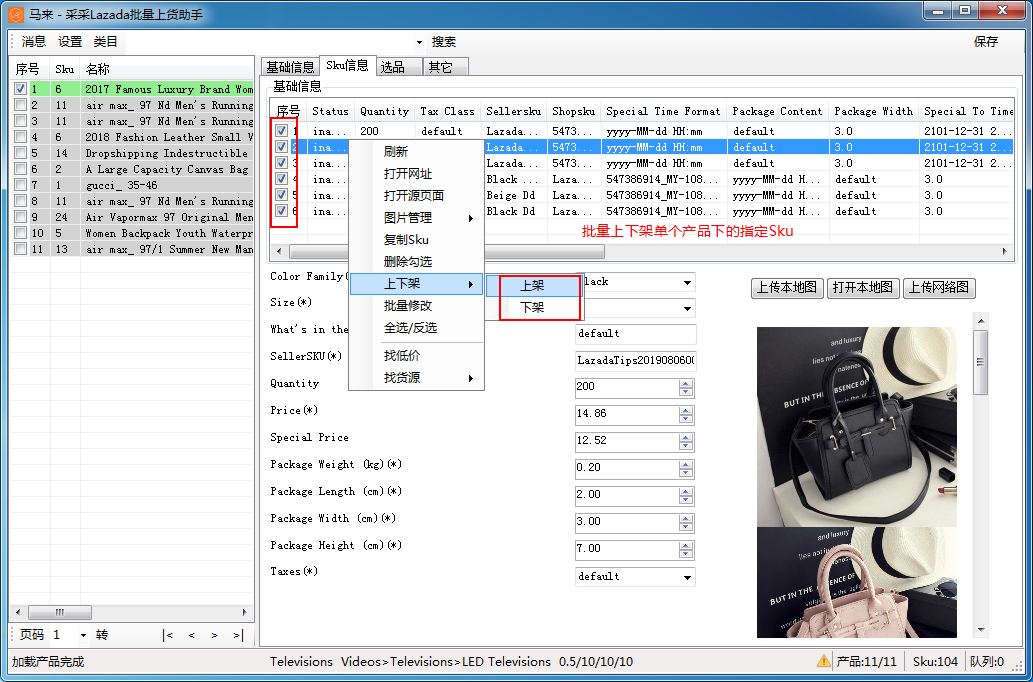Click 上传本地图 button
This screenshot has width=1033, height=682.
click(x=787, y=288)
